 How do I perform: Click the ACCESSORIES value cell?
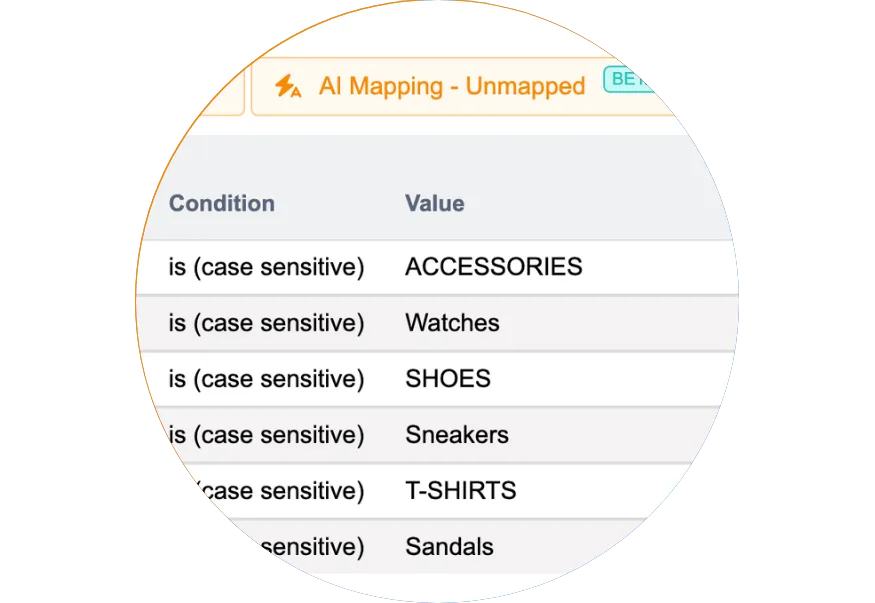493,267
